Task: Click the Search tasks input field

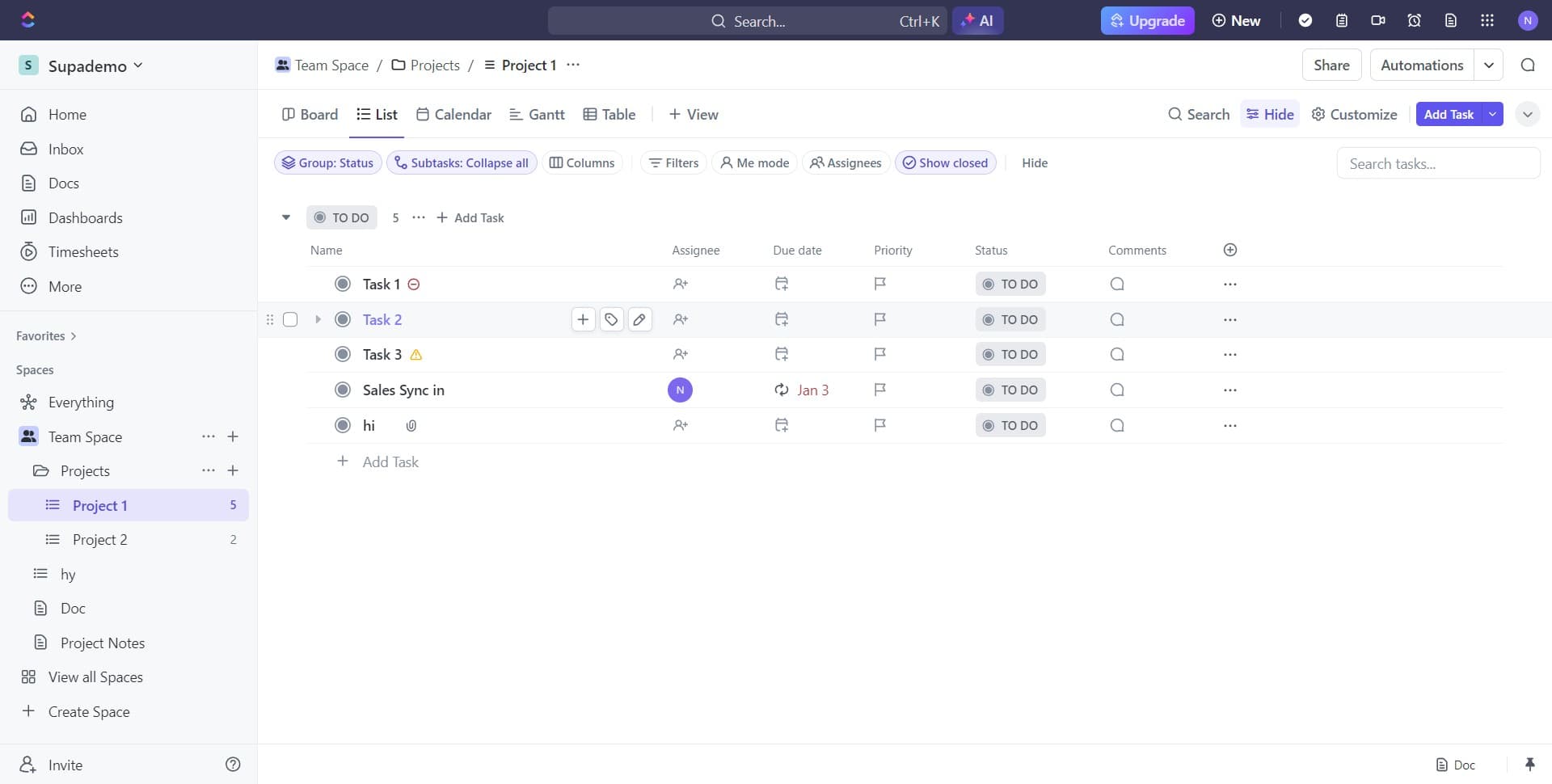Action: point(1437,162)
